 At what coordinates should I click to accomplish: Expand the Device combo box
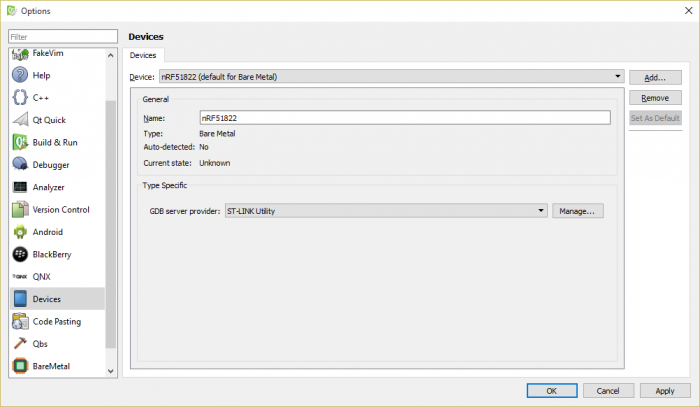click(x=392, y=76)
